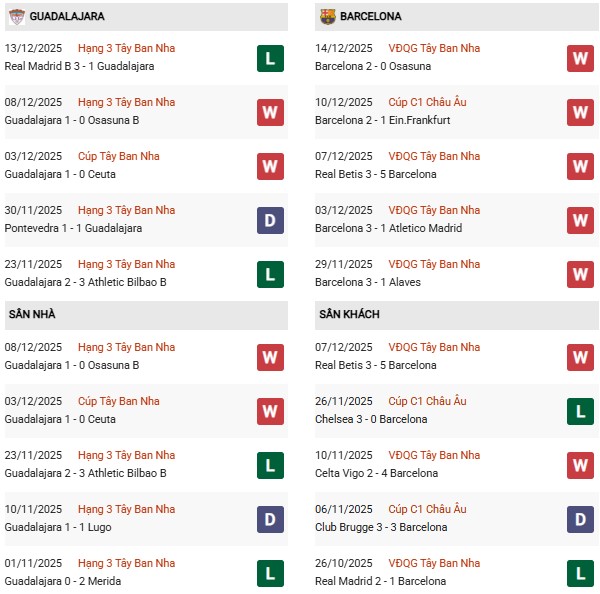Click the D badge for Pontevedra match
600x594 pixels.
[270, 220]
